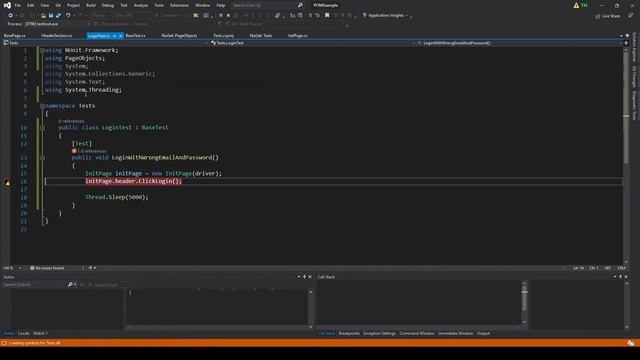Click the Open File folder icon
Image resolution: width=640 pixels, height=360 pixels.
(43, 16)
